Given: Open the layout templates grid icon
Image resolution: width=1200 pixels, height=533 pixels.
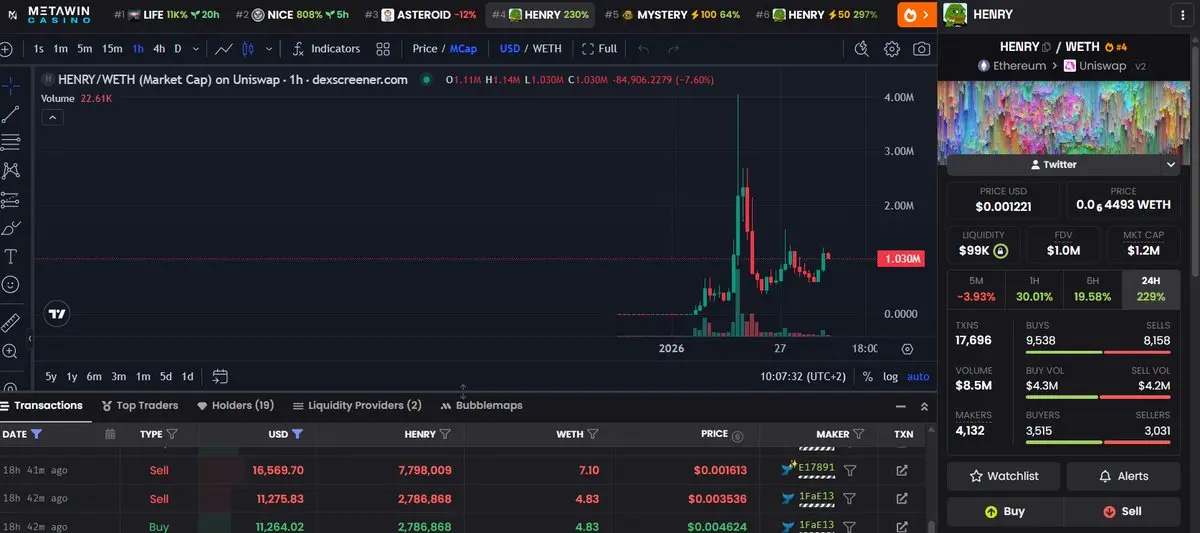Looking at the screenshot, I should tap(383, 49).
